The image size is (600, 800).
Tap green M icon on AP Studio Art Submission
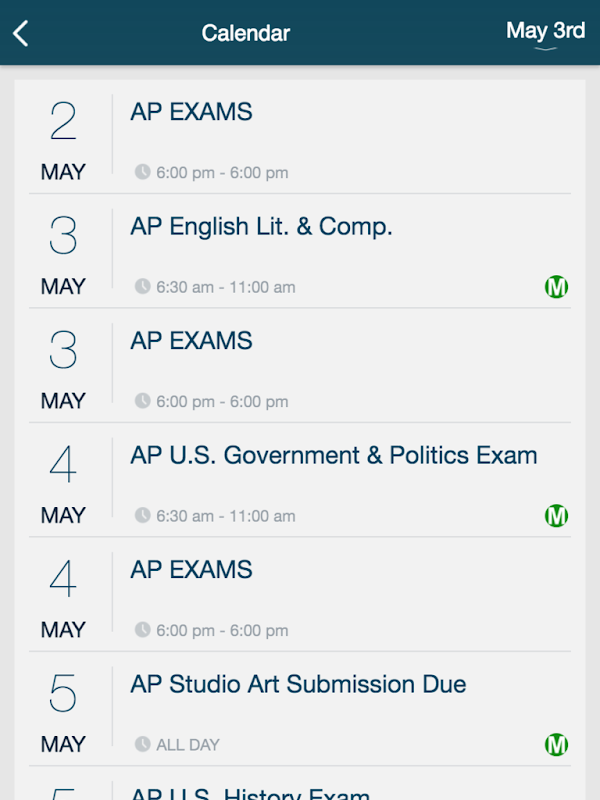coord(556,745)
